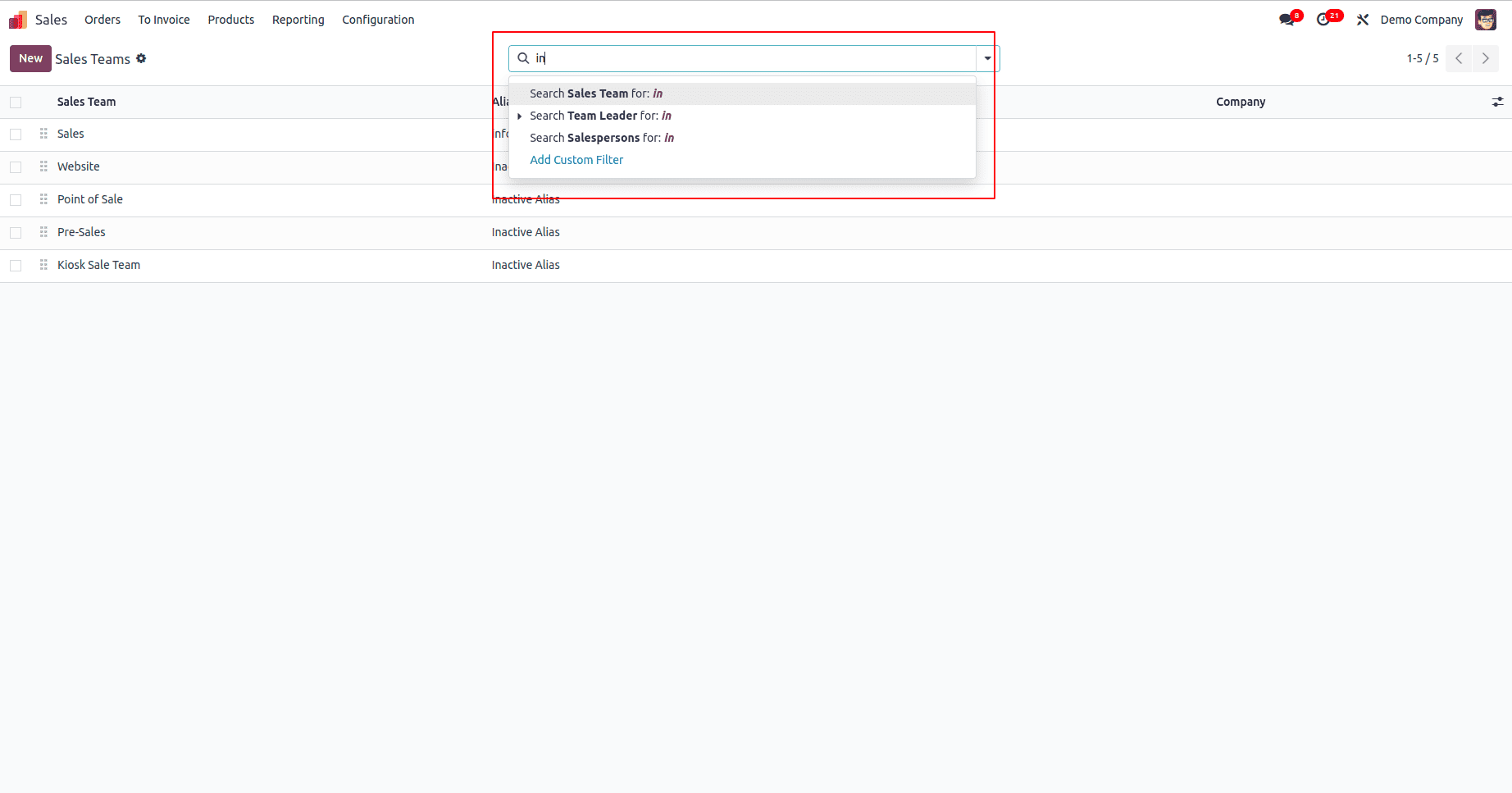Select the Point of Sale row checkbox

click(16, 200)
